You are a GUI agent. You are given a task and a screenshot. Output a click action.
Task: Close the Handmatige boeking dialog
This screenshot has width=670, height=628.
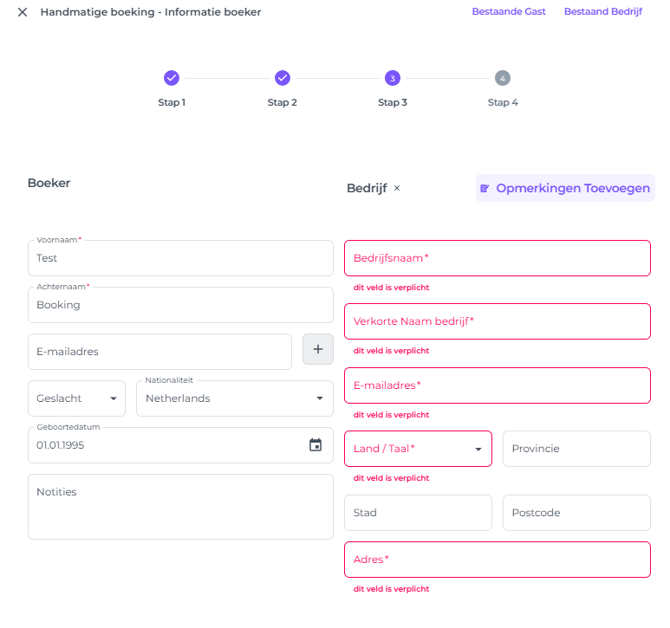pyautogui.click(x=22, y=12)
